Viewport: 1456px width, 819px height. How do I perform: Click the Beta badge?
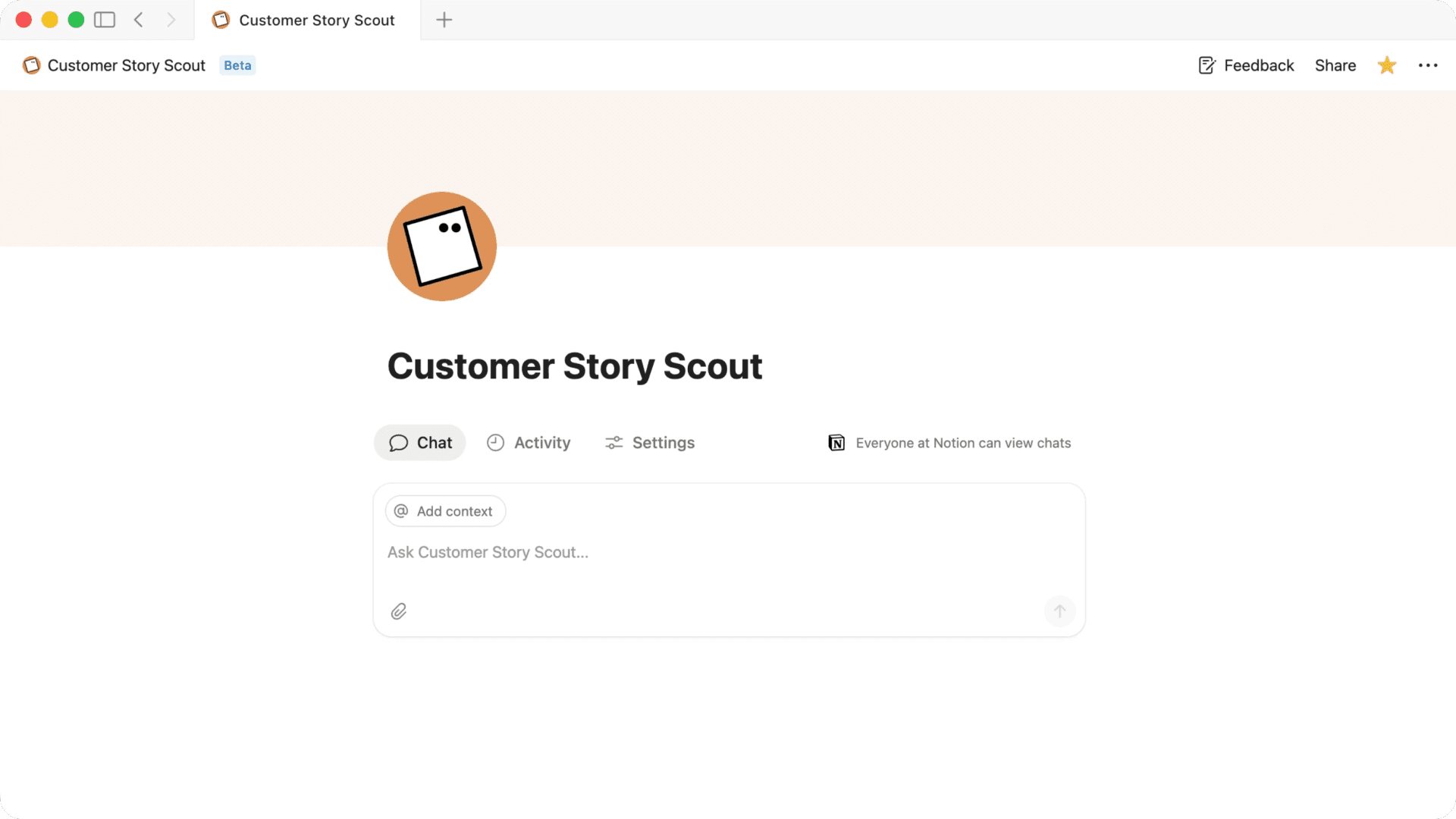tap(237, 65)
